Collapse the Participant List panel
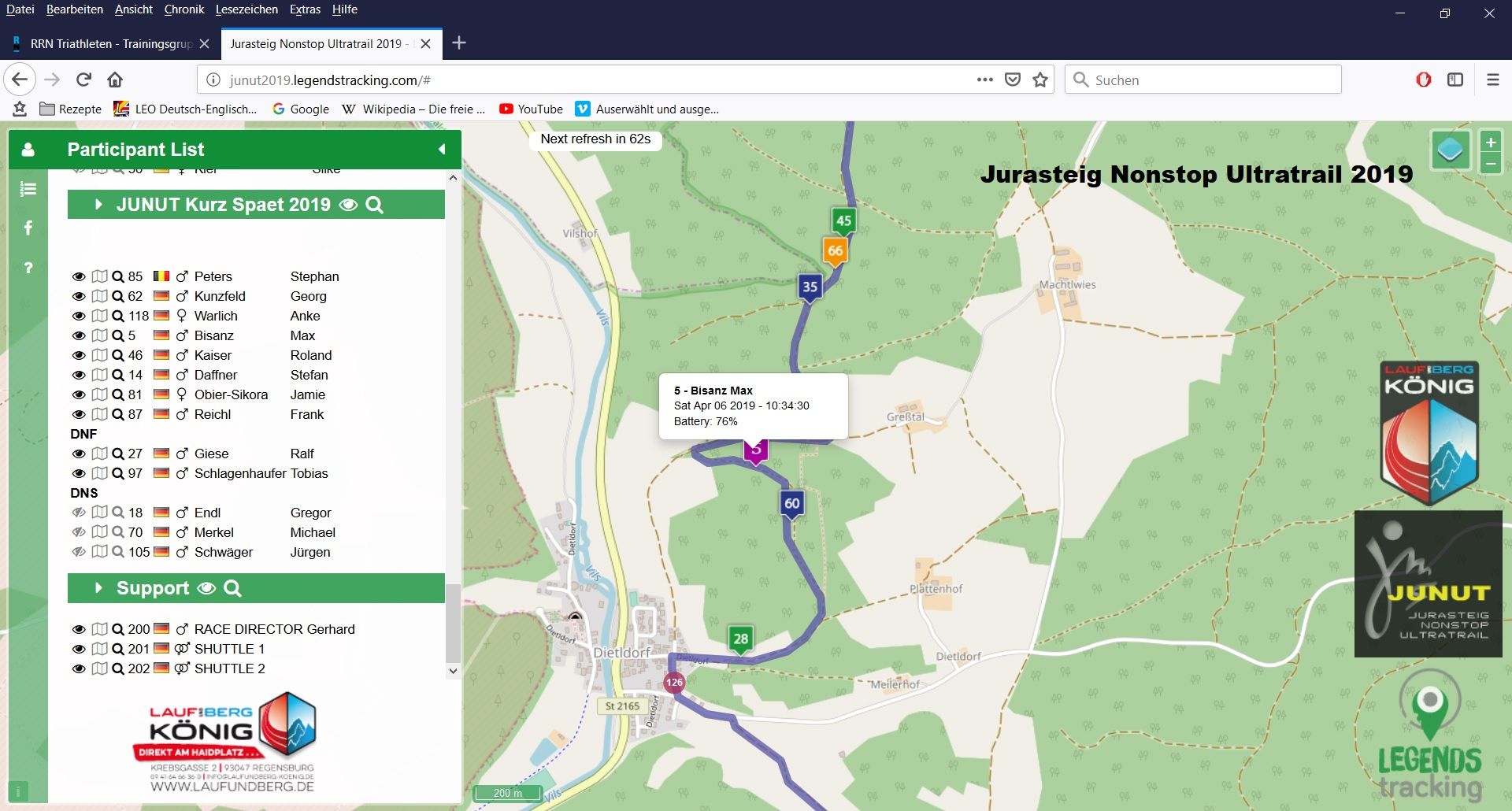This screenshot has height=811, width=1512. coord(442,150)
